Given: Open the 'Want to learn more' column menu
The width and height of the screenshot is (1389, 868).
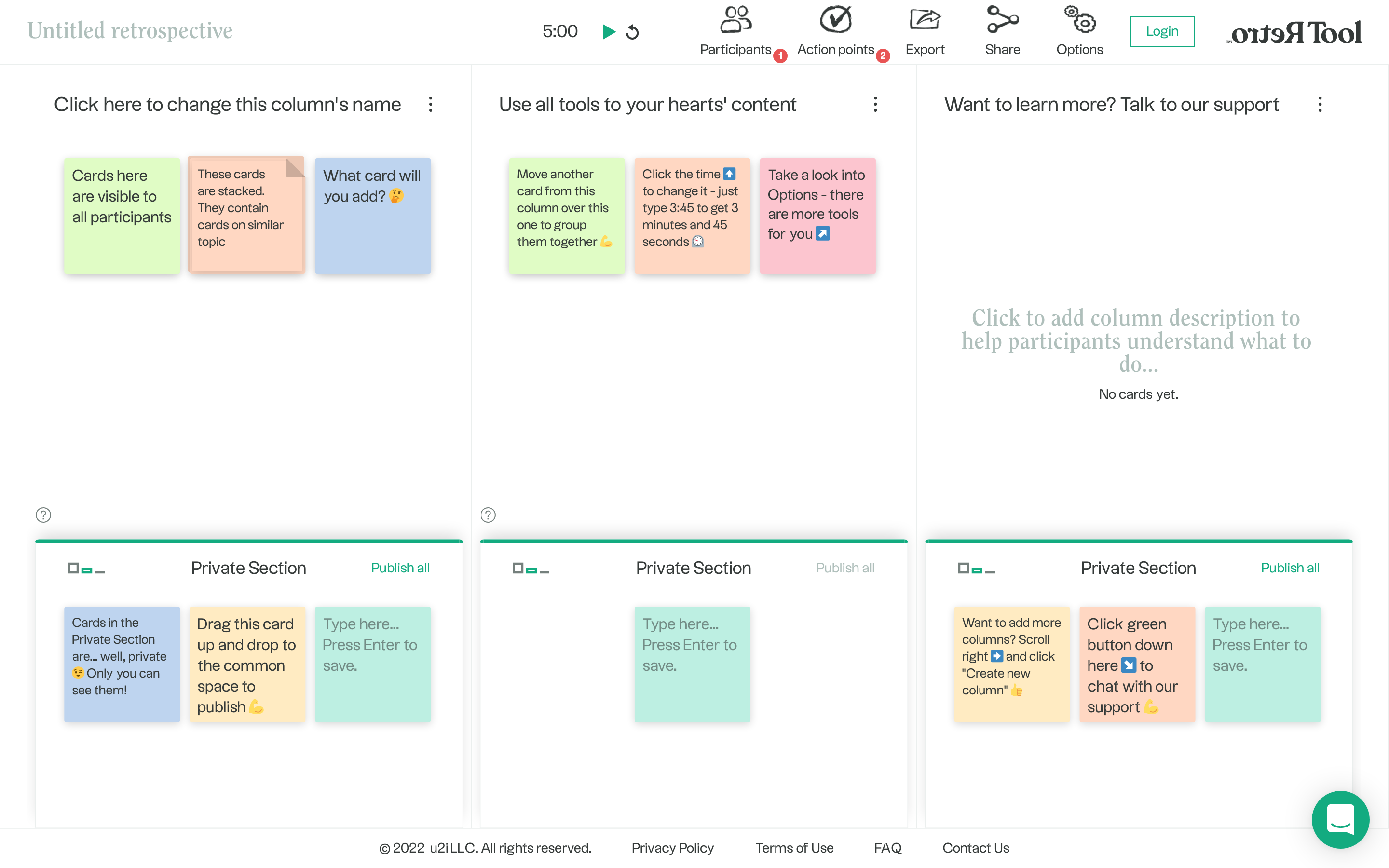Looking at the screenshot, I should (1320, 105).
